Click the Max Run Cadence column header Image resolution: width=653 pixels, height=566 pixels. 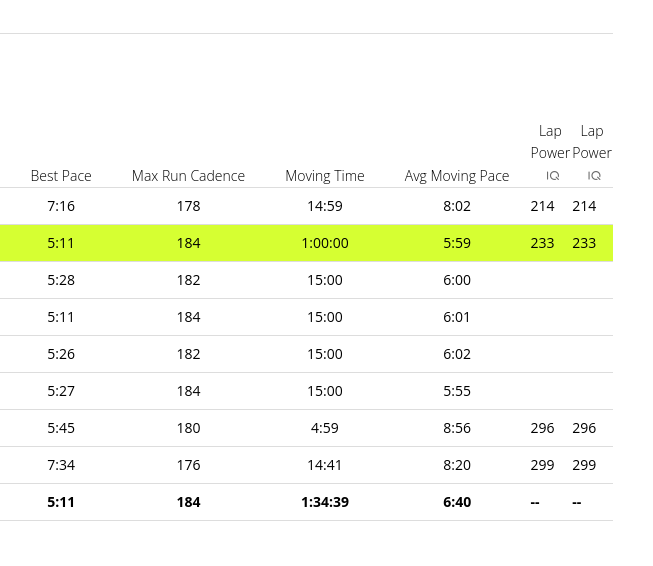pyautogui.click(x=188, y=176)
